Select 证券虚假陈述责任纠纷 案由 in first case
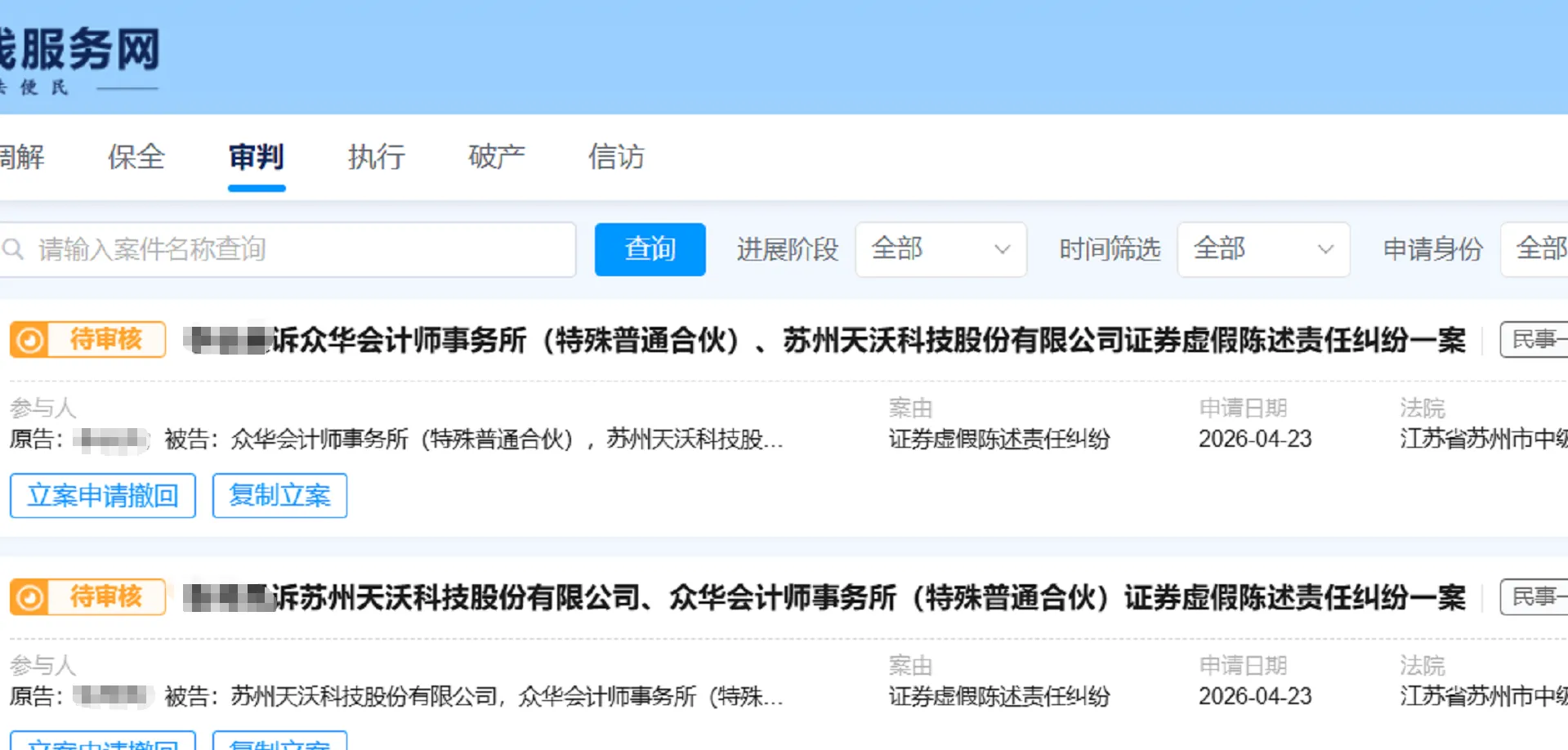This screenshot has width=1568, height=750. click(999, 440)
